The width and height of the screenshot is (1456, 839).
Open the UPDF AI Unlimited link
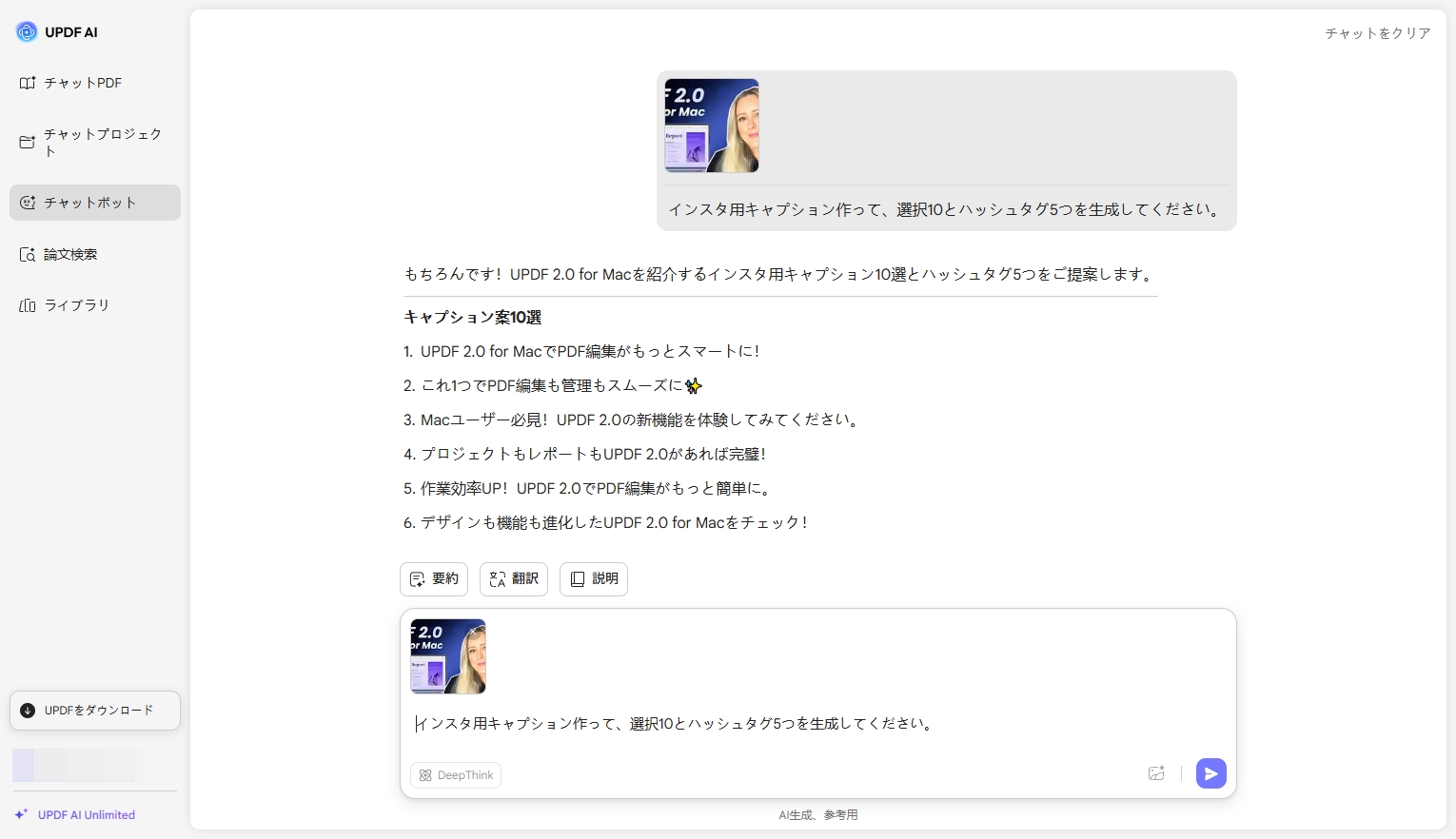[87, 815]
